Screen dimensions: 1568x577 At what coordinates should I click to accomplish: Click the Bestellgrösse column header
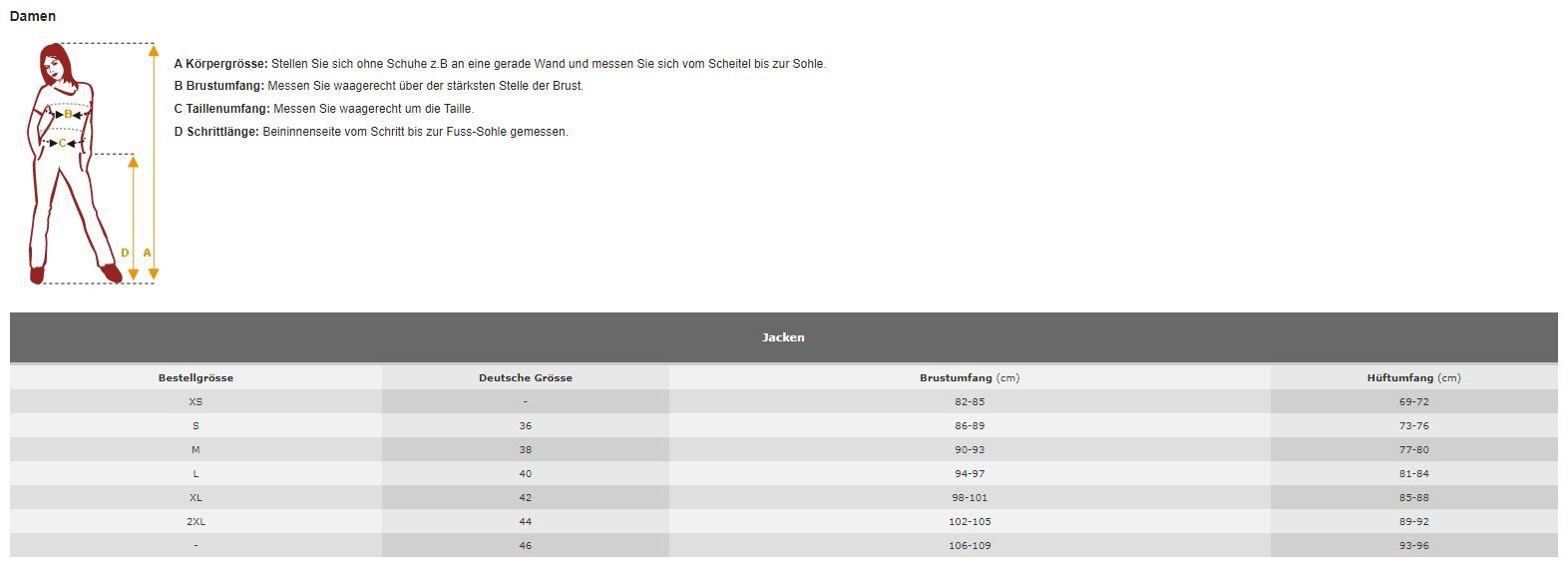click(196, 378)
